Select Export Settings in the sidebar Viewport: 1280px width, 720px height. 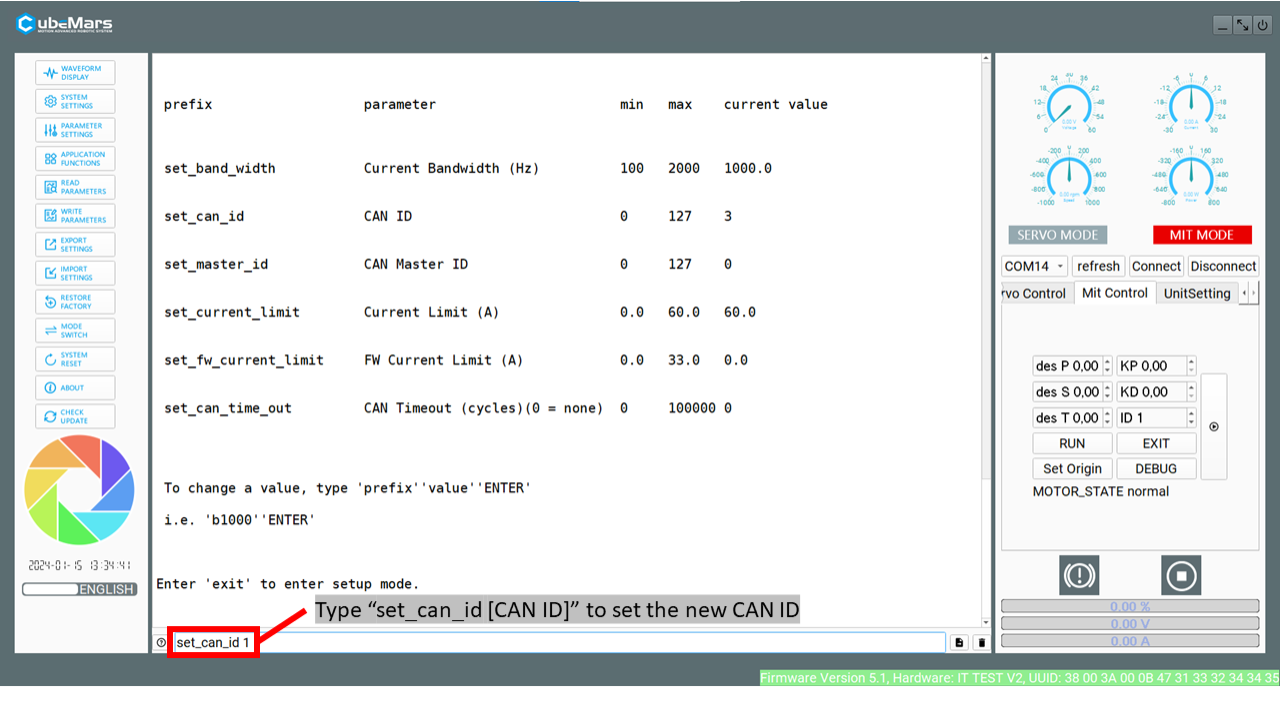point(75,245)
